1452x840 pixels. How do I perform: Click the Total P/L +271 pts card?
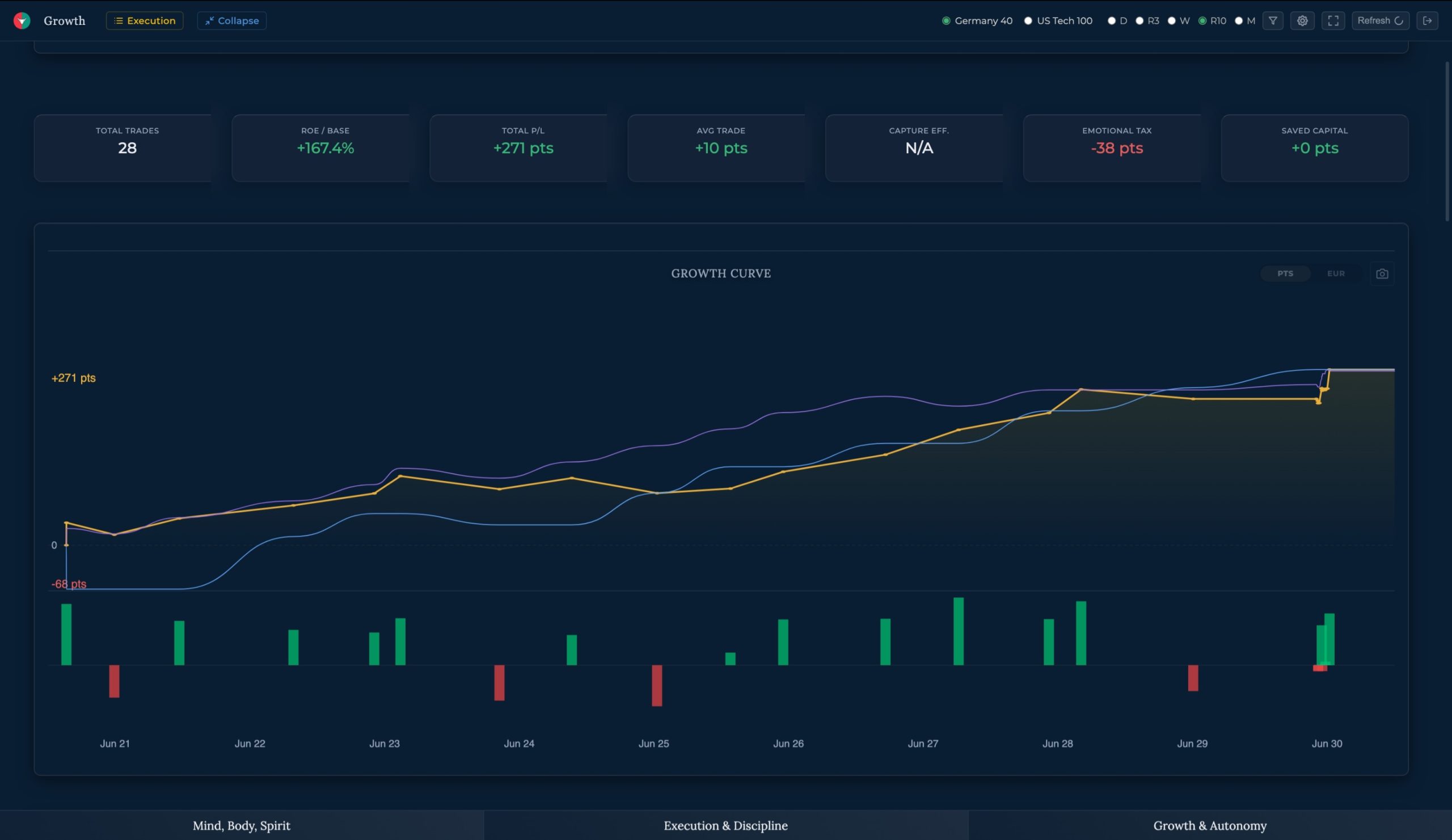[x=518, y=148]
